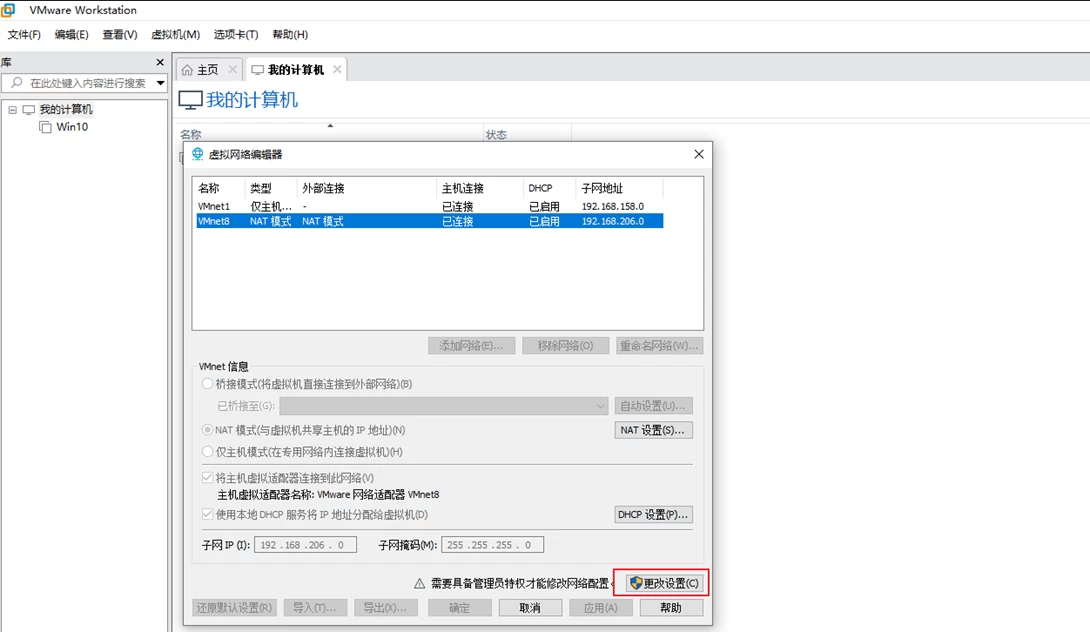Open the 编辑(E) menu
The image size is (1090, 632).
tap(71, 34)
